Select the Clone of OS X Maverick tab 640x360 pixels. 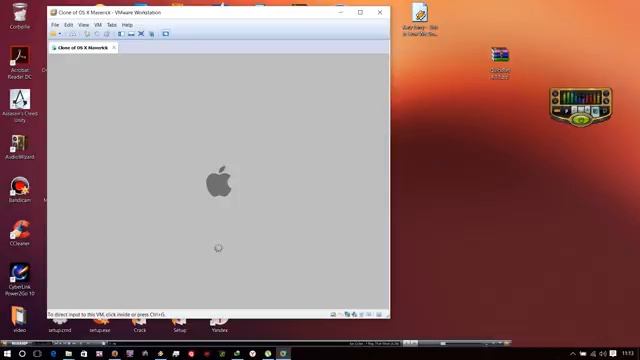click(x=83, y=48)
